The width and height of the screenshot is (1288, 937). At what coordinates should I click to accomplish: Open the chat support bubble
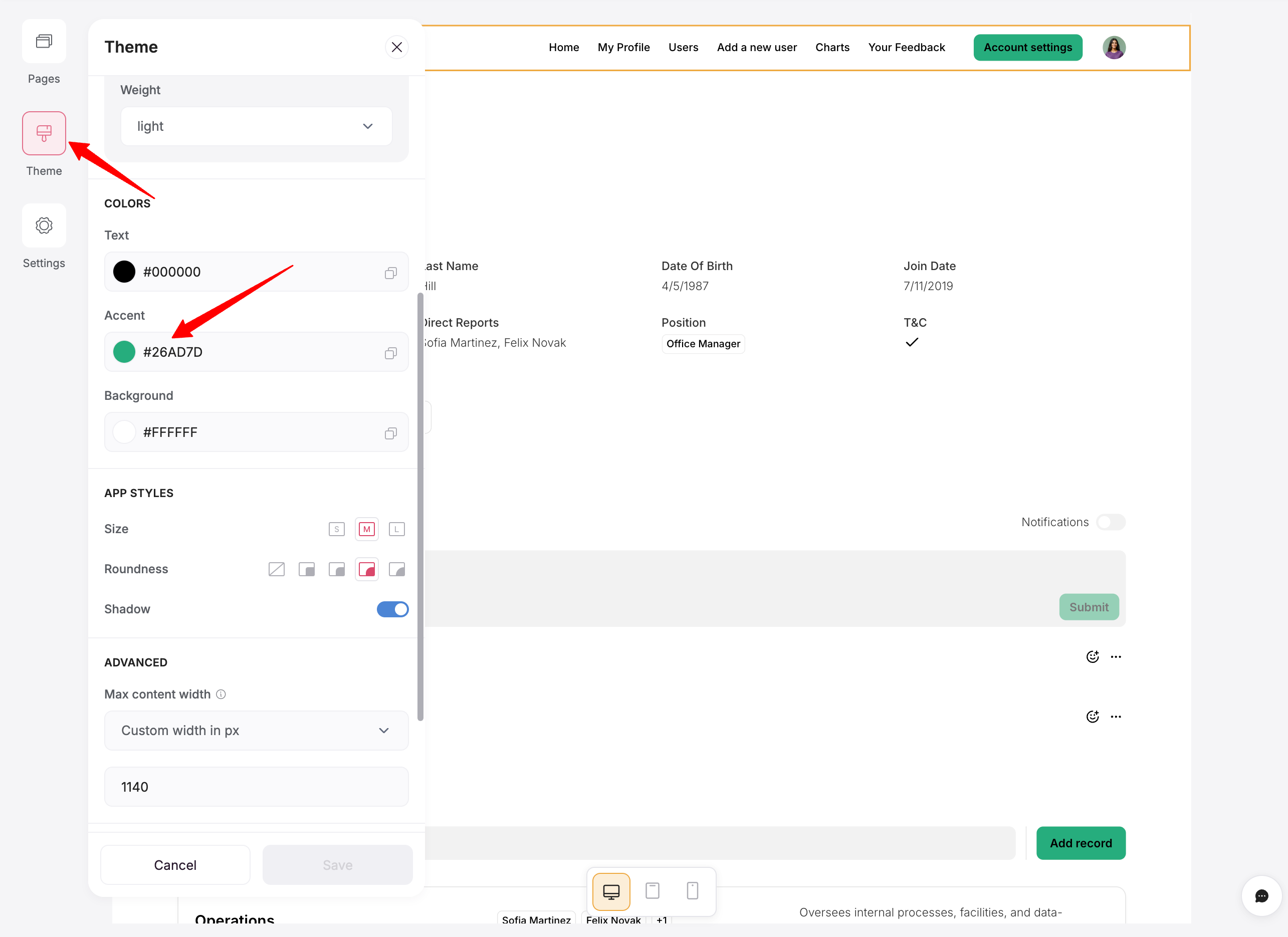pos(1261,896)
